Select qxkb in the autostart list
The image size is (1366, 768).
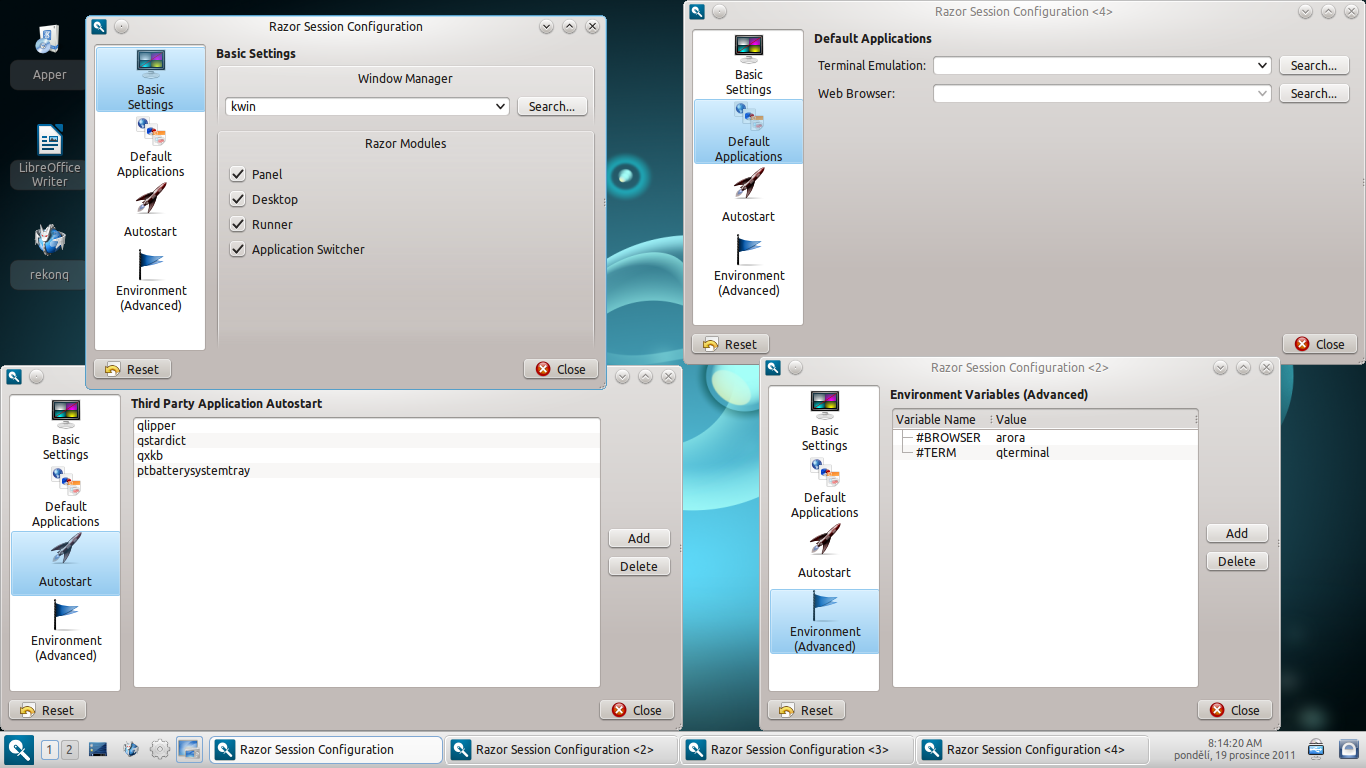point(366,455)
